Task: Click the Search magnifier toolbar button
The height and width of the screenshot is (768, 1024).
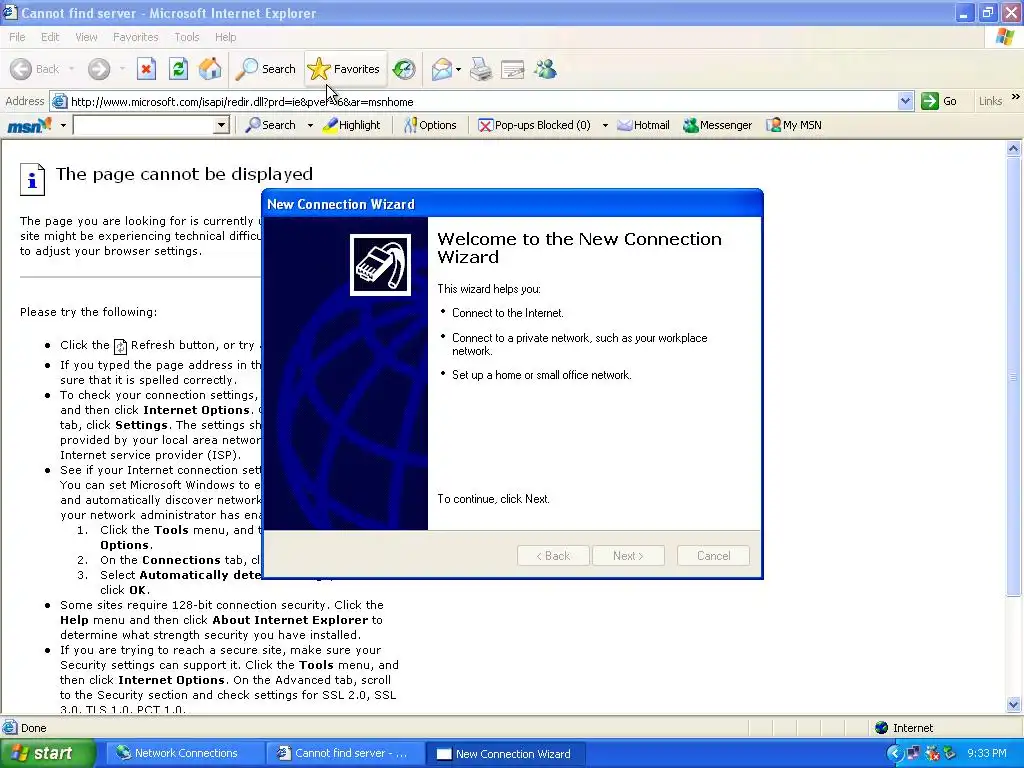Action: tap(266, 69)
